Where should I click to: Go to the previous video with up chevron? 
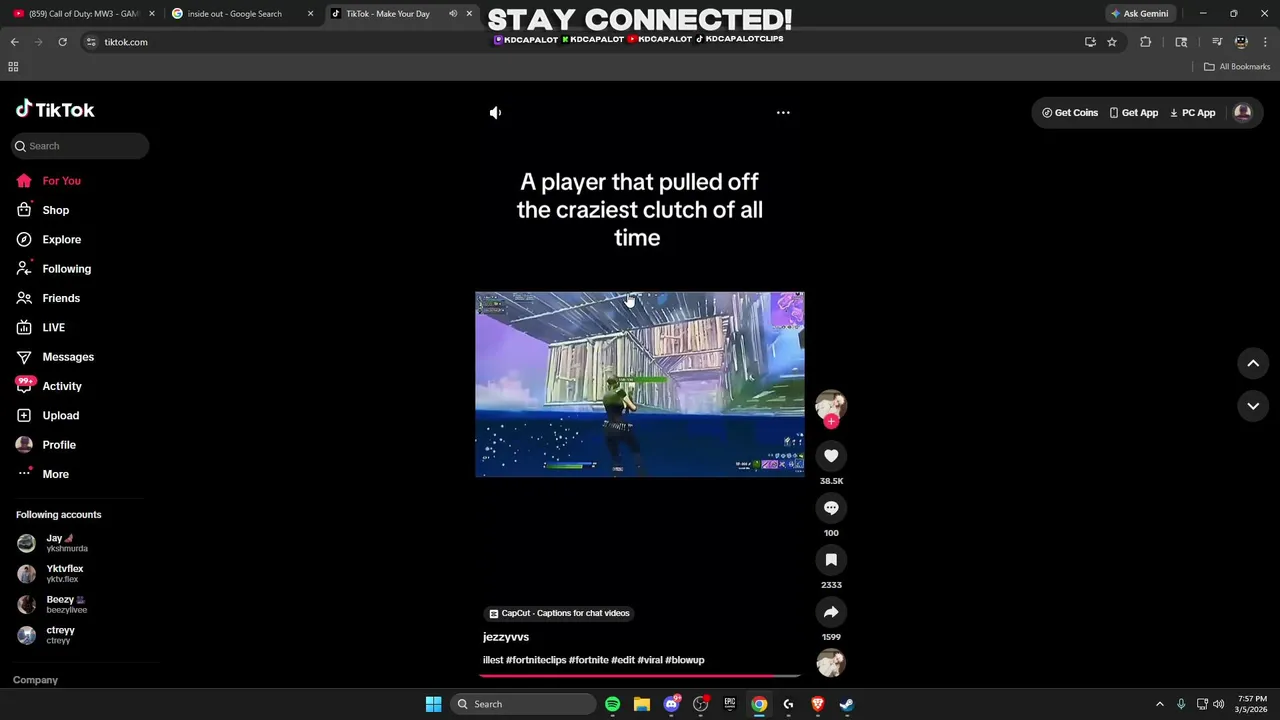click(1253, 364)
